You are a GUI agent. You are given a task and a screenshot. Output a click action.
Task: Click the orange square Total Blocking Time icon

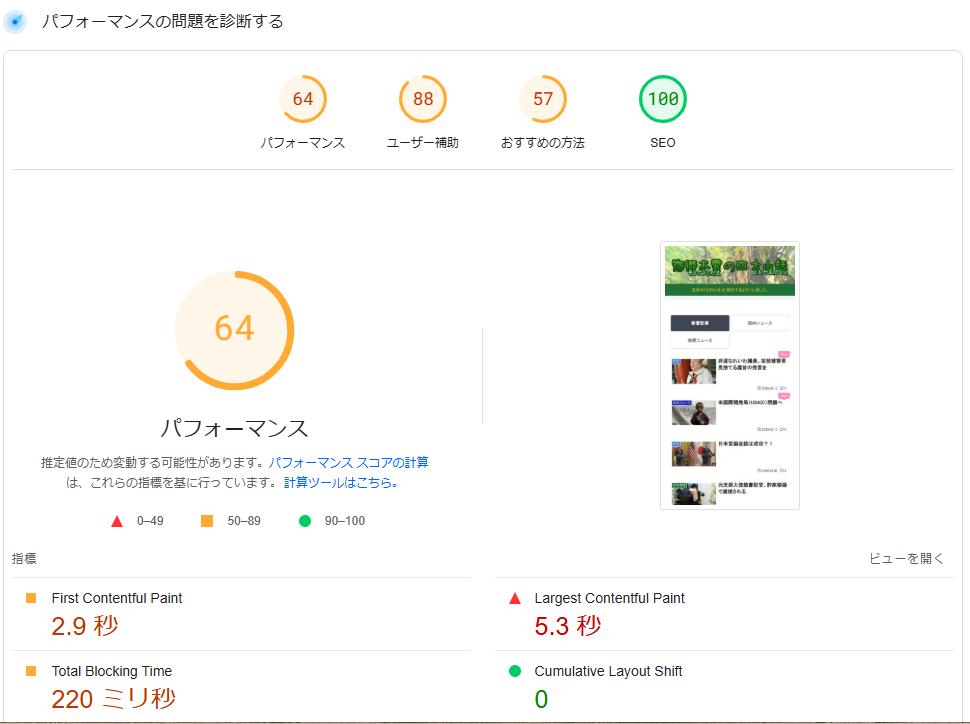point(31,671)
